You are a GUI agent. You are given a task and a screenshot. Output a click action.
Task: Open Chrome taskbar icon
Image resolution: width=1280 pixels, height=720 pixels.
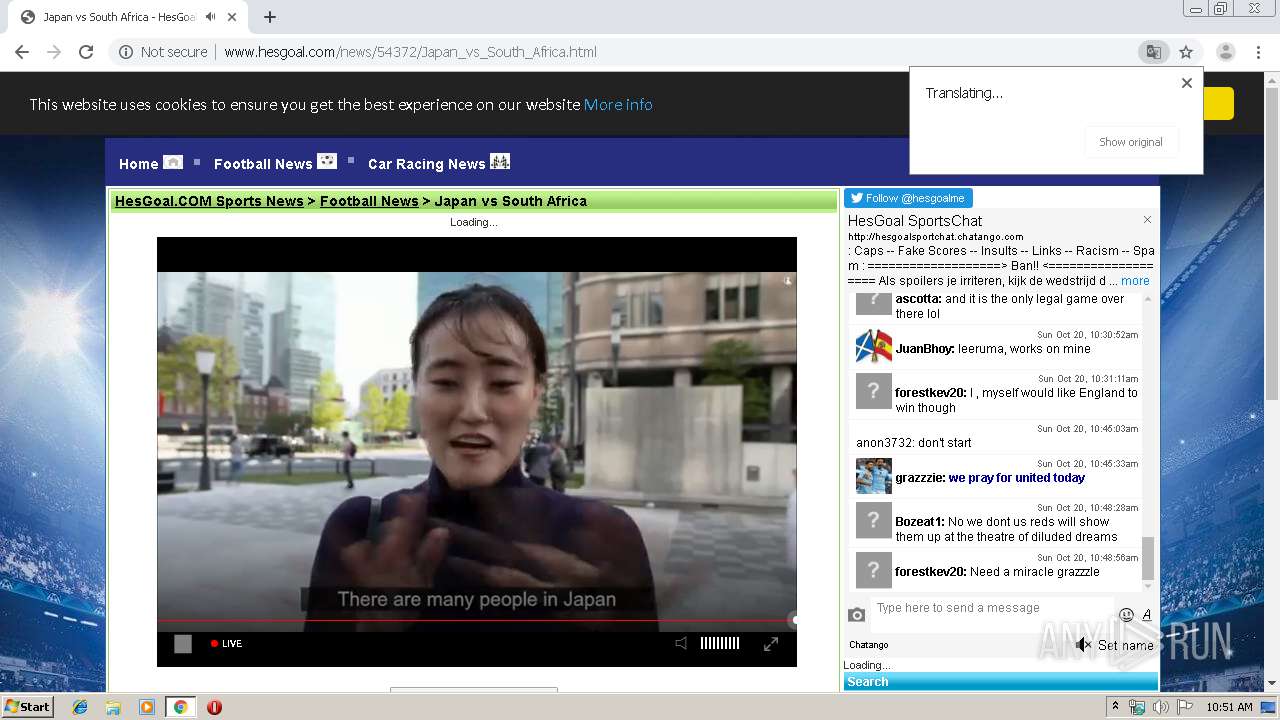click(180, 707)
